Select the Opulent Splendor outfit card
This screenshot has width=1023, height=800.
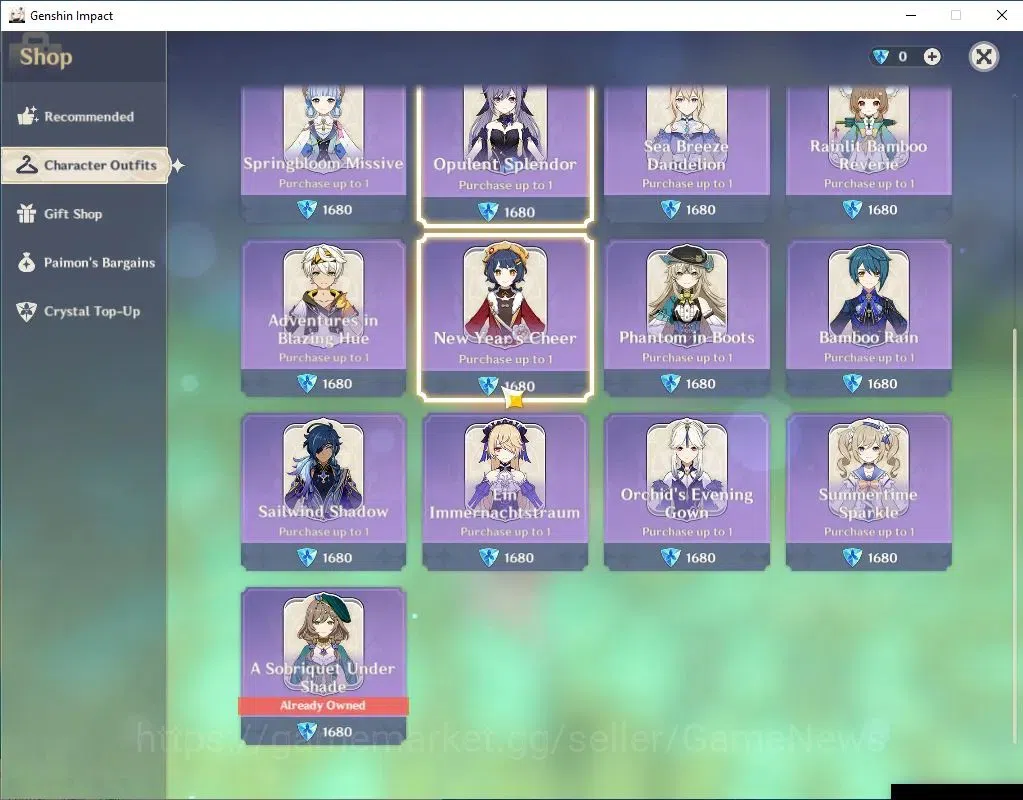506,155
